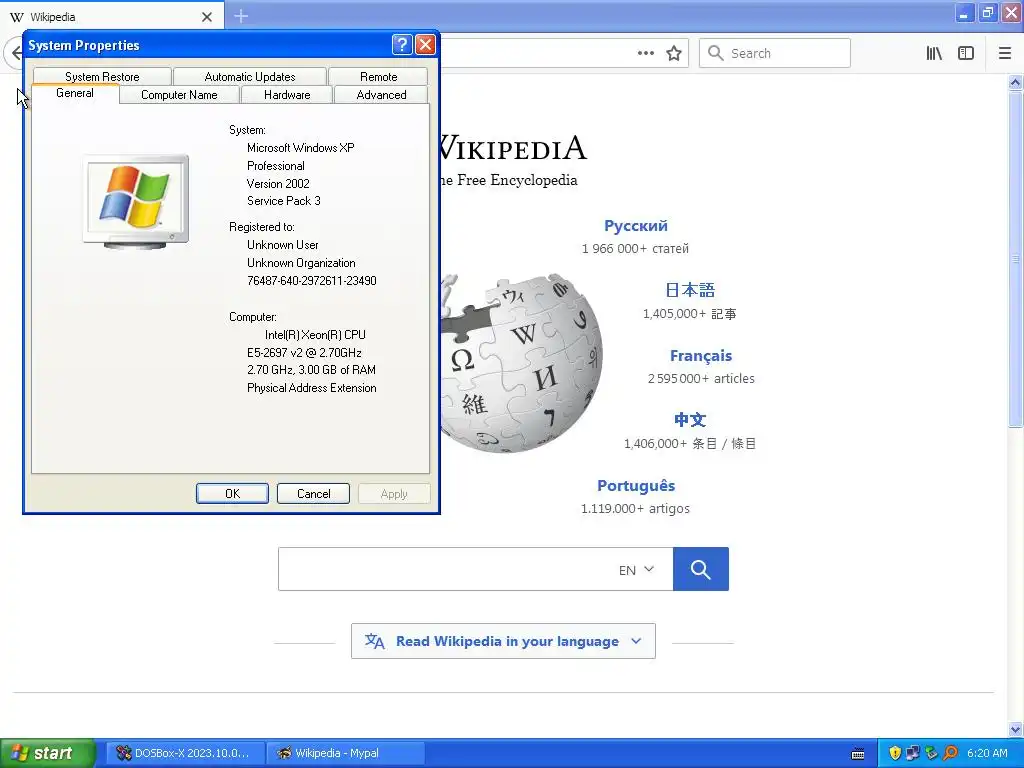Bookmark this page with the star icon
Viewport: 1024px width, 768px height.
[x=674, y=54]
